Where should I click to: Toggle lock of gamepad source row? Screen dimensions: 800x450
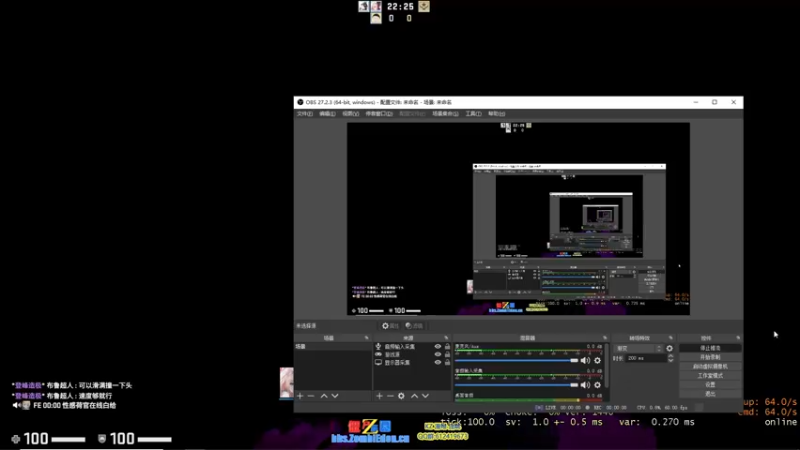tap(447, 354)
